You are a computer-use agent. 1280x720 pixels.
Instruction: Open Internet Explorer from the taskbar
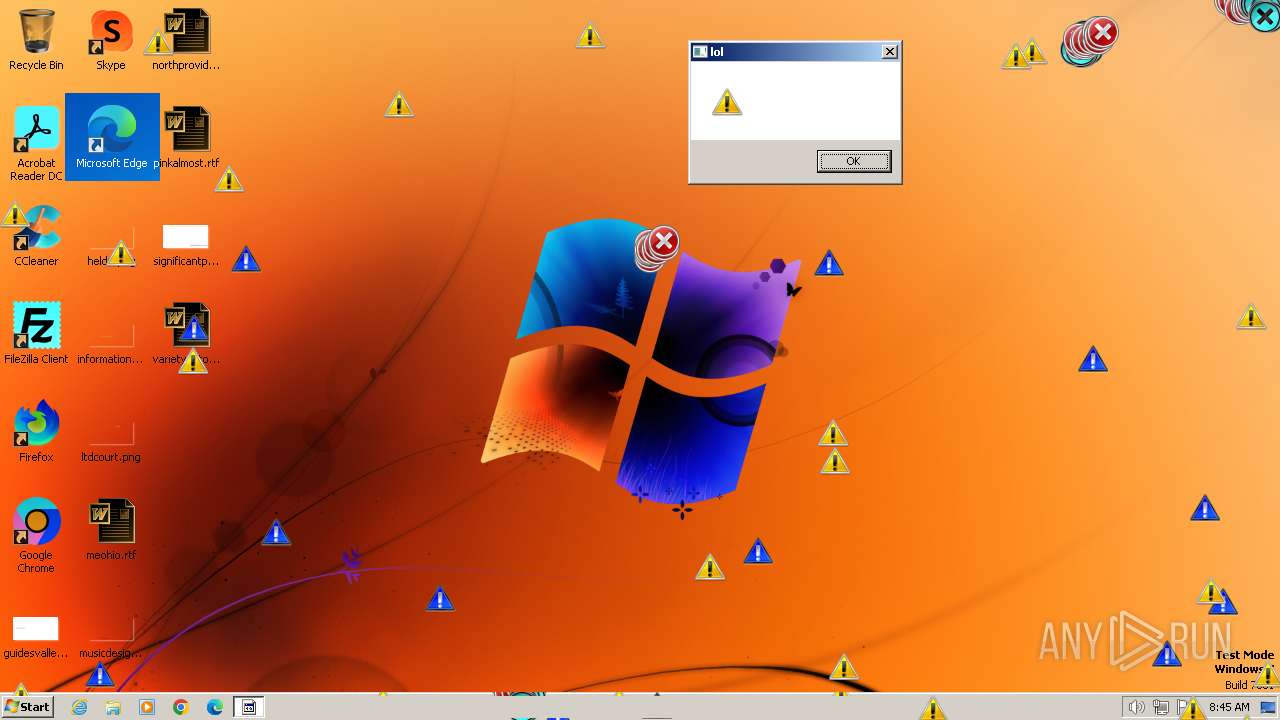80,707
